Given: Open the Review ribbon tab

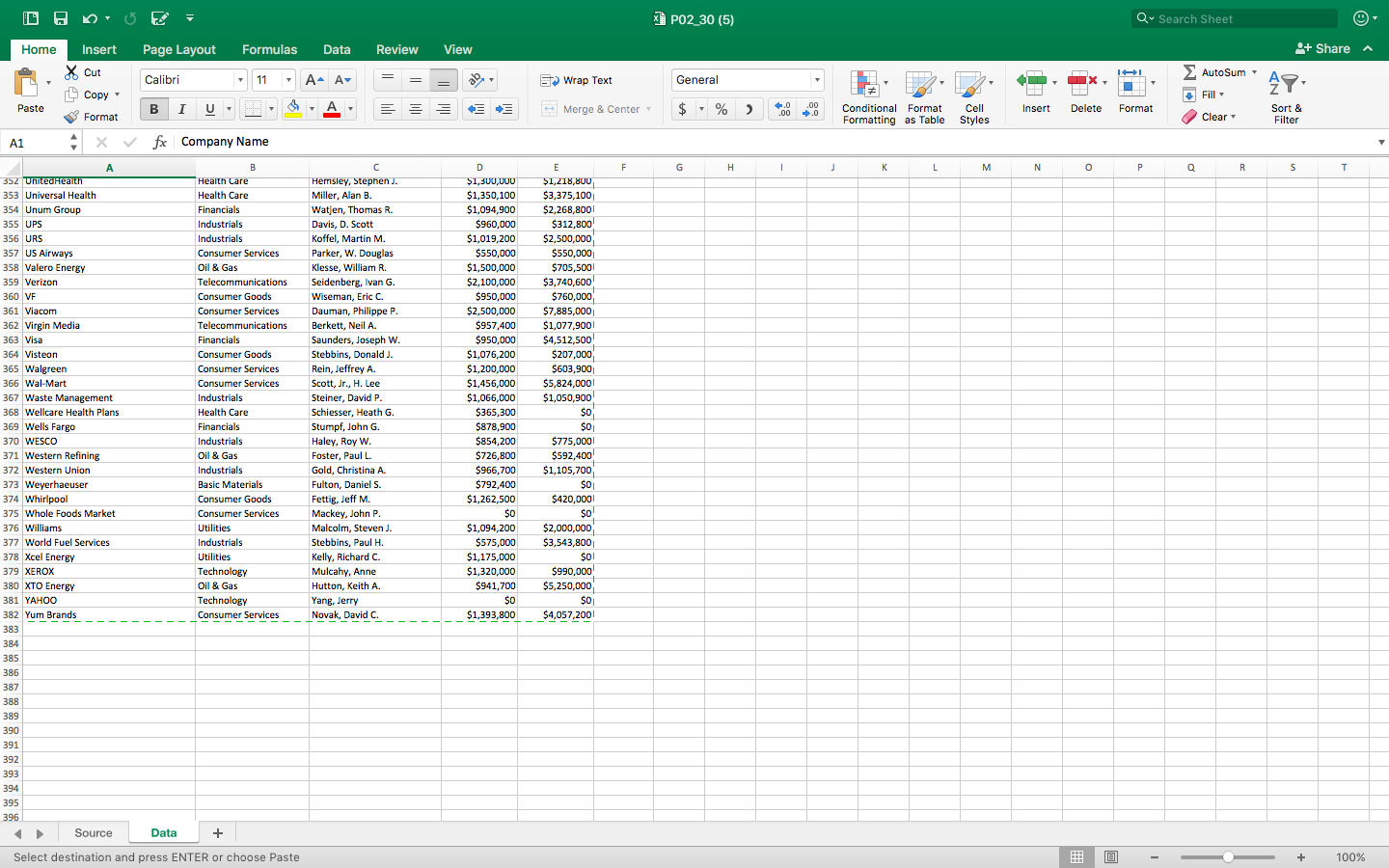Looking at the screenshot, I should (x=396, y=49).
